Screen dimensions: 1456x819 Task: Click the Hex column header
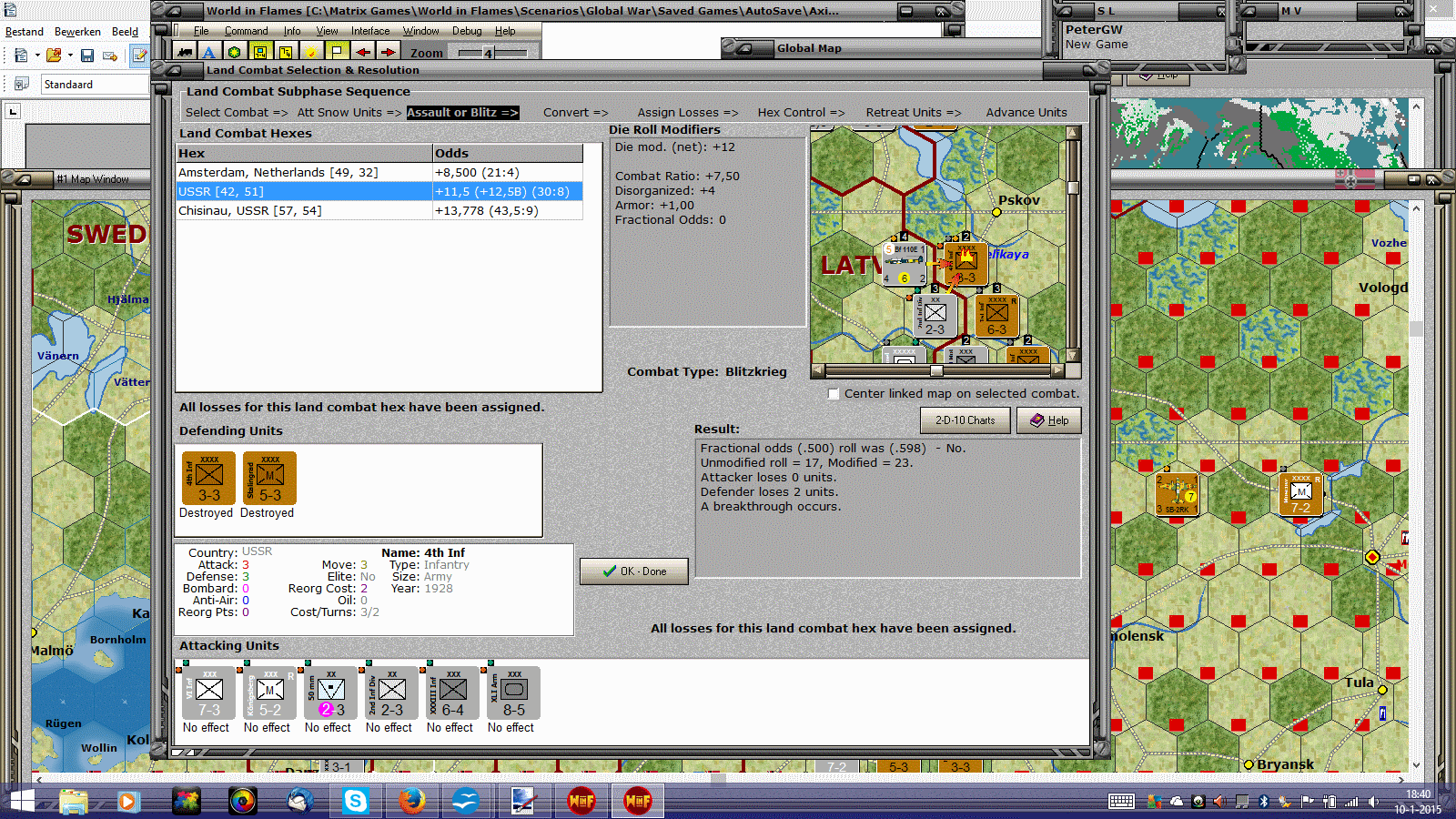[x=304, y=154]
